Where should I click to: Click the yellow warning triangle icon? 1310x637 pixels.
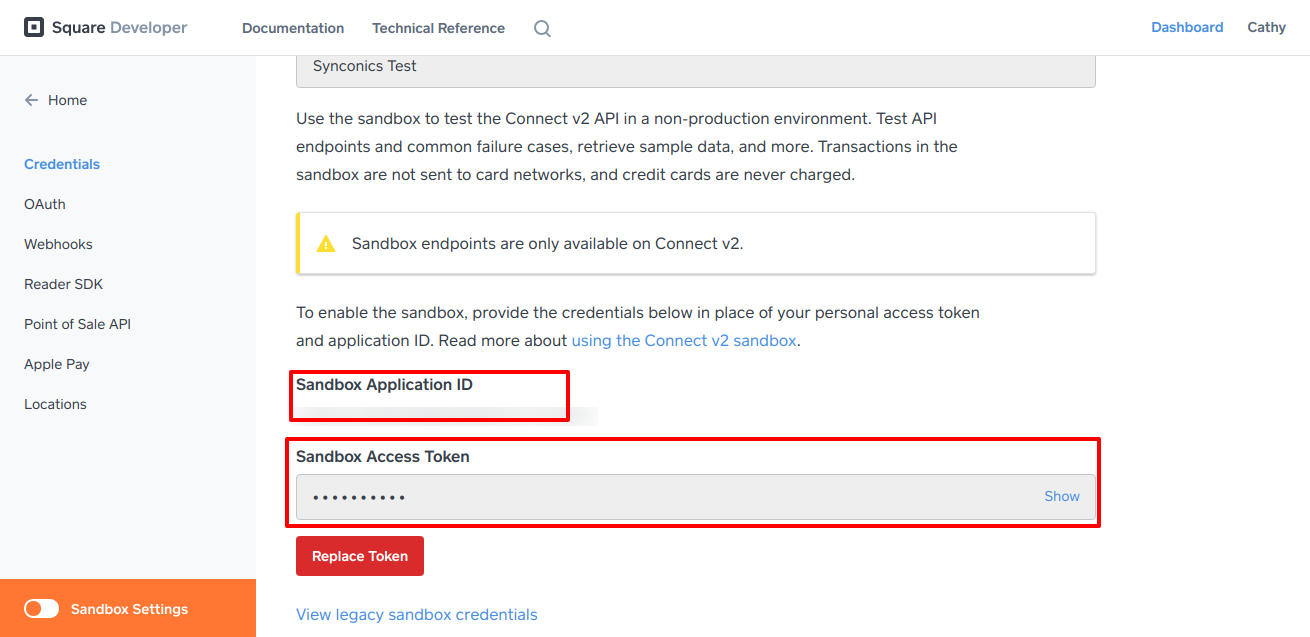(x=326, y=244)
